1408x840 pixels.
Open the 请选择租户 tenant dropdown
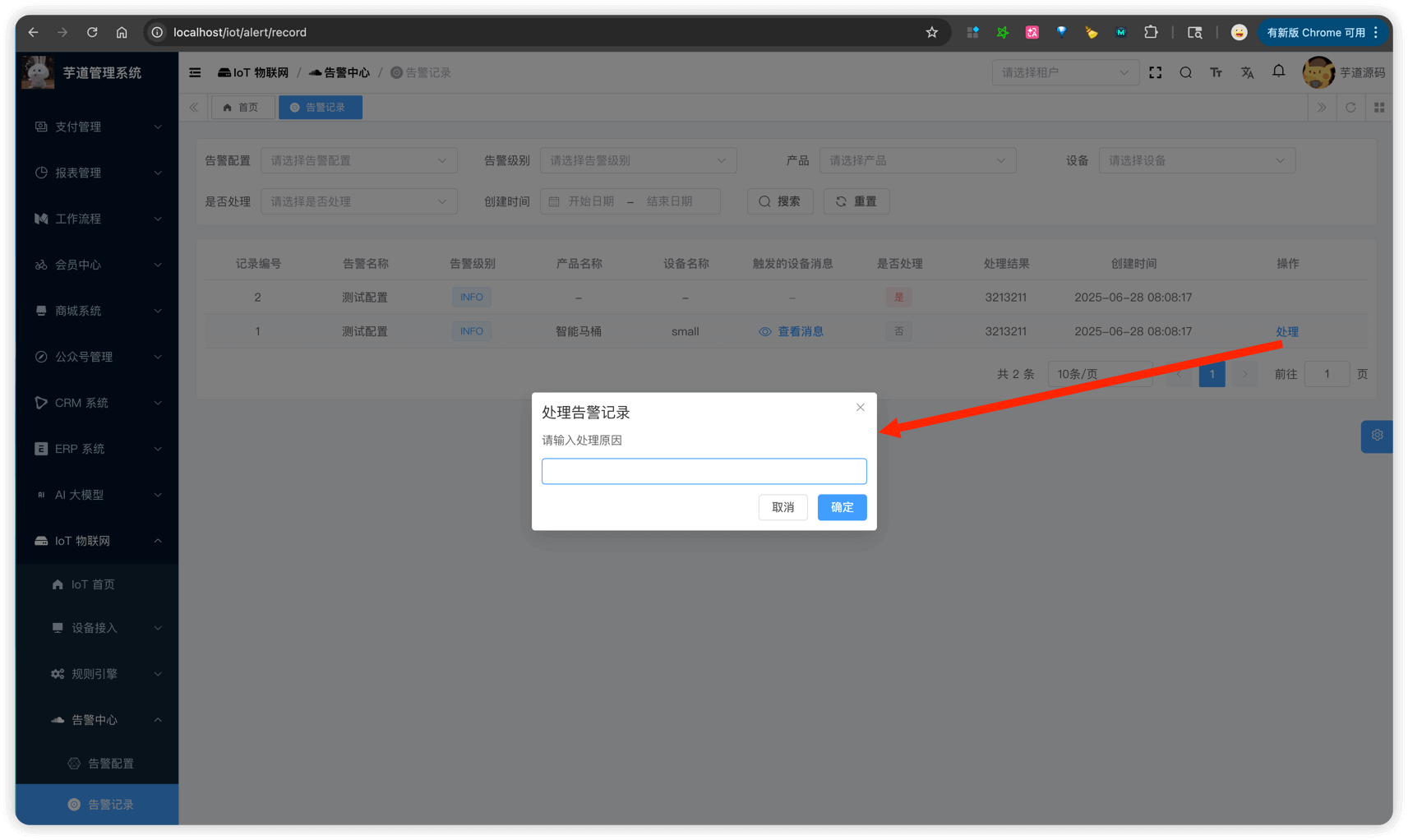tap(1064, 72)
